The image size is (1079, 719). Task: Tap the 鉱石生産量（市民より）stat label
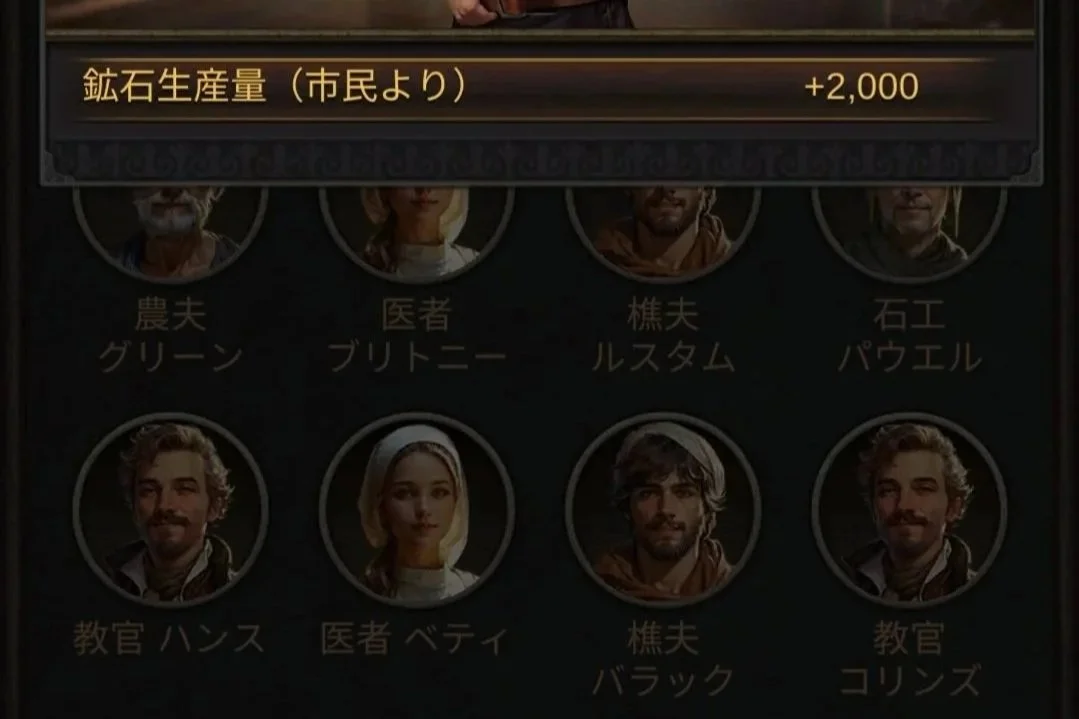click(275, 87)
